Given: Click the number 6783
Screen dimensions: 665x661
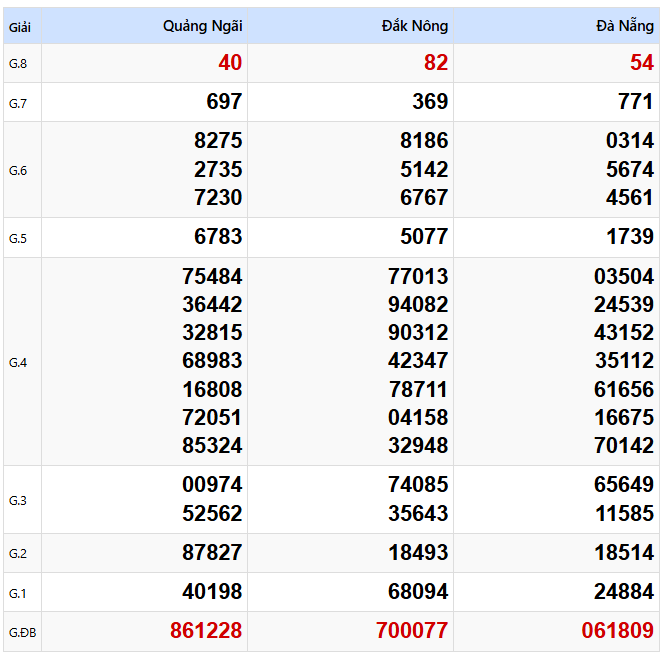Looking at the screenshot, I should [x=218, y=237].
